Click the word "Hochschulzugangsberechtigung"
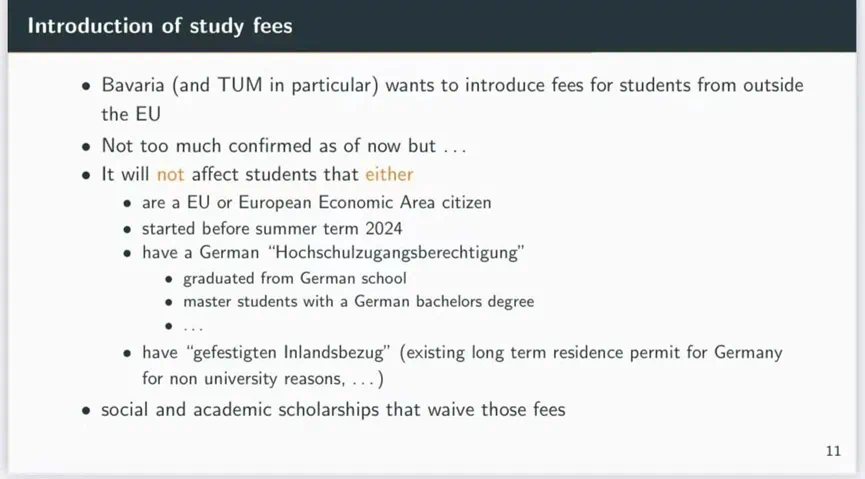 (396, 253)
